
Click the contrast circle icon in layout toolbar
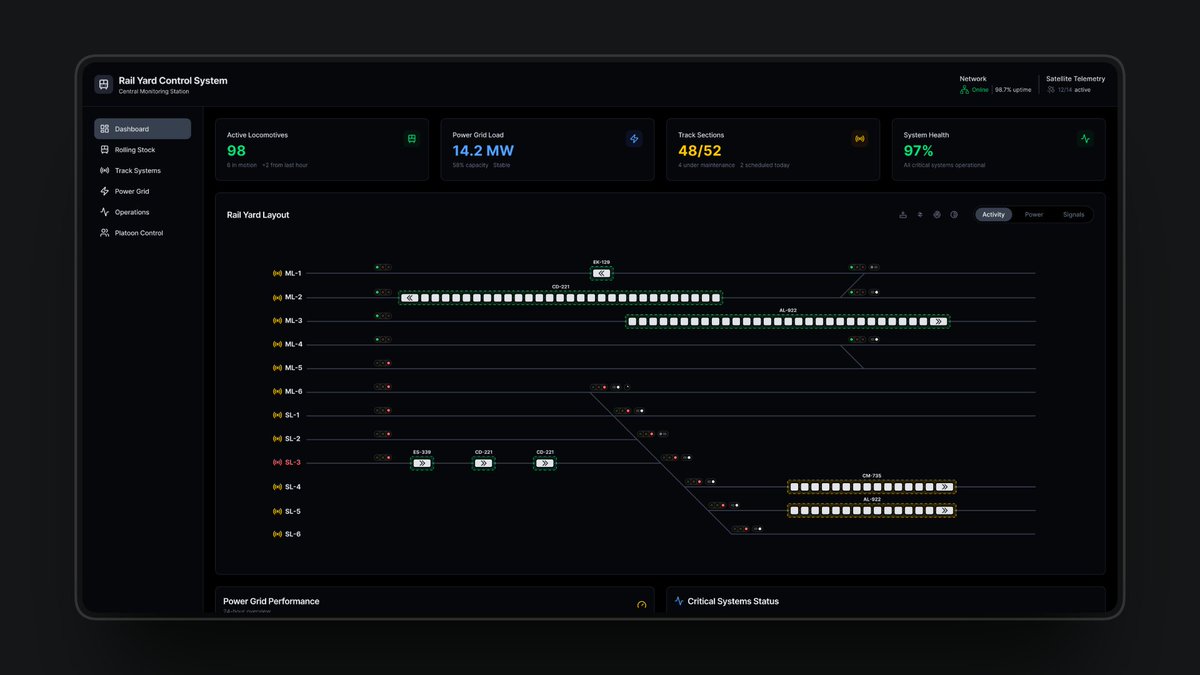click(x=954, y=215)
